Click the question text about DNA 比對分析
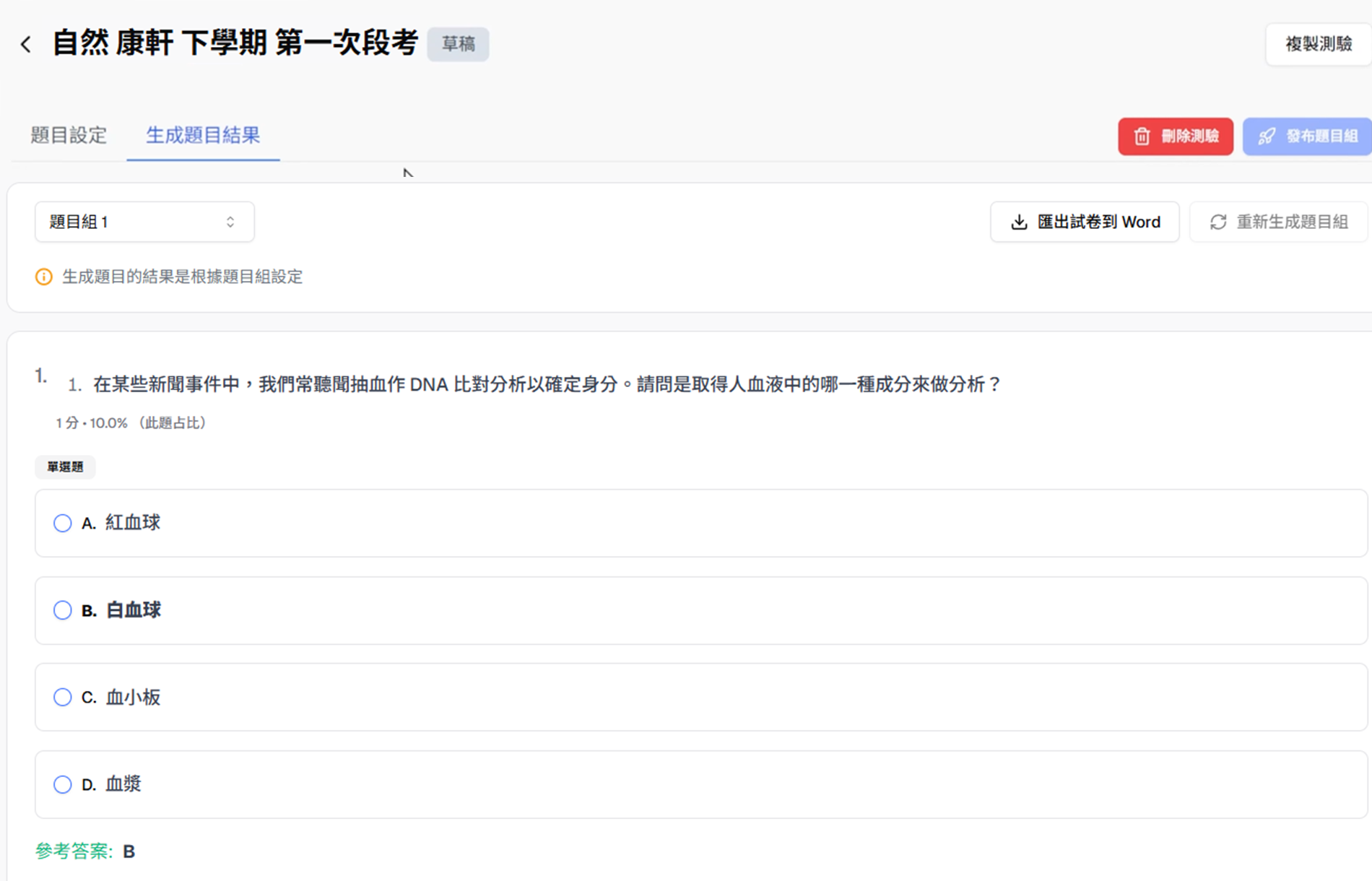 click(547, 384)
